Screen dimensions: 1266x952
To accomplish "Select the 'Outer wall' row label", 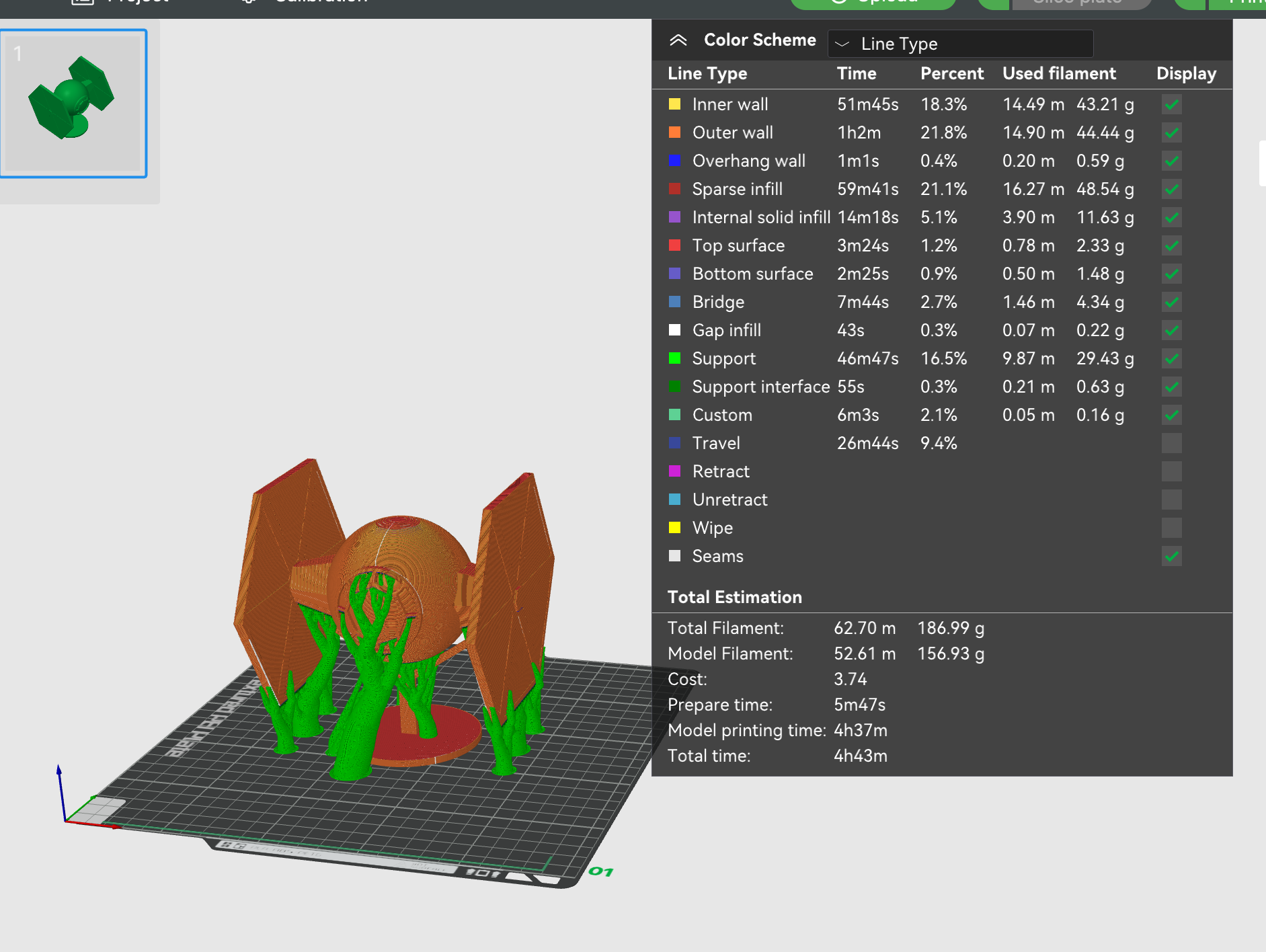I will (733, 132).
